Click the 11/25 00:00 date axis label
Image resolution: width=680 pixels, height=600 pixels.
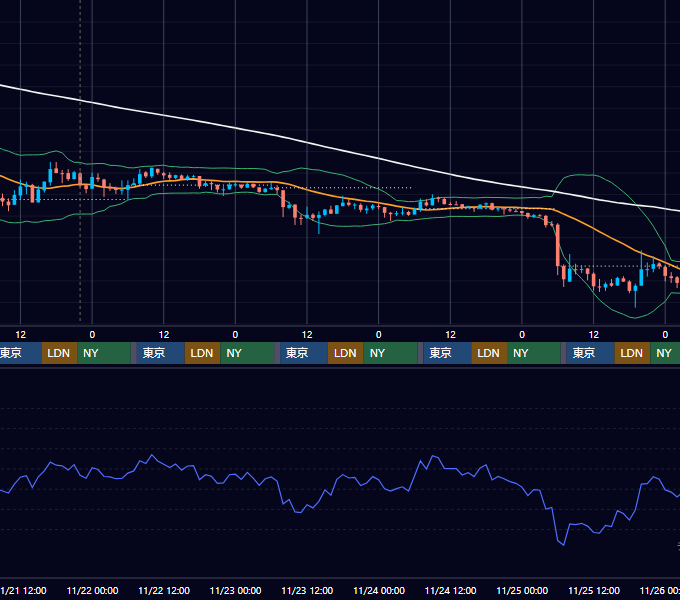pyautogui.click(x=522, y=590)
